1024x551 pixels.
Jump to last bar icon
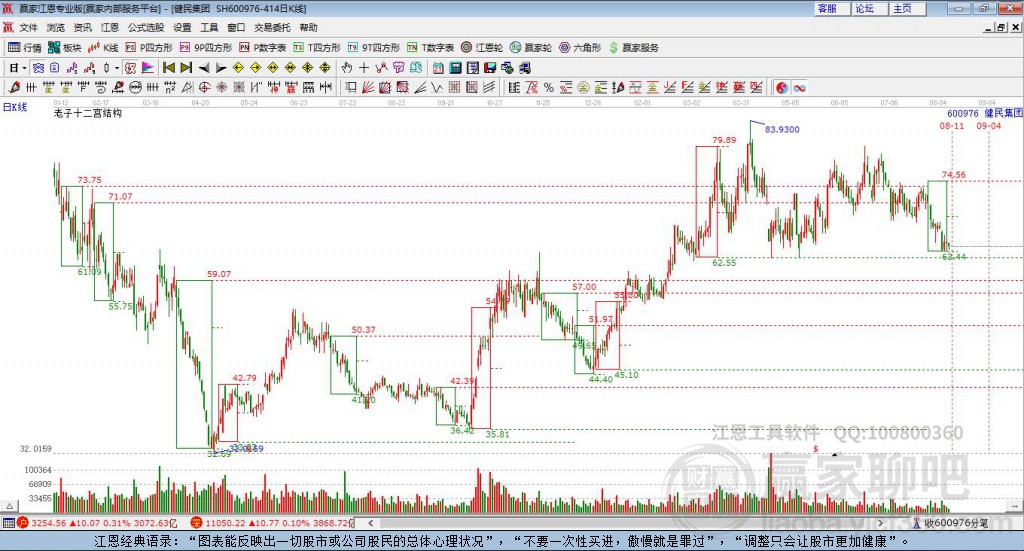pyautogui.click(x=186, y=68)
